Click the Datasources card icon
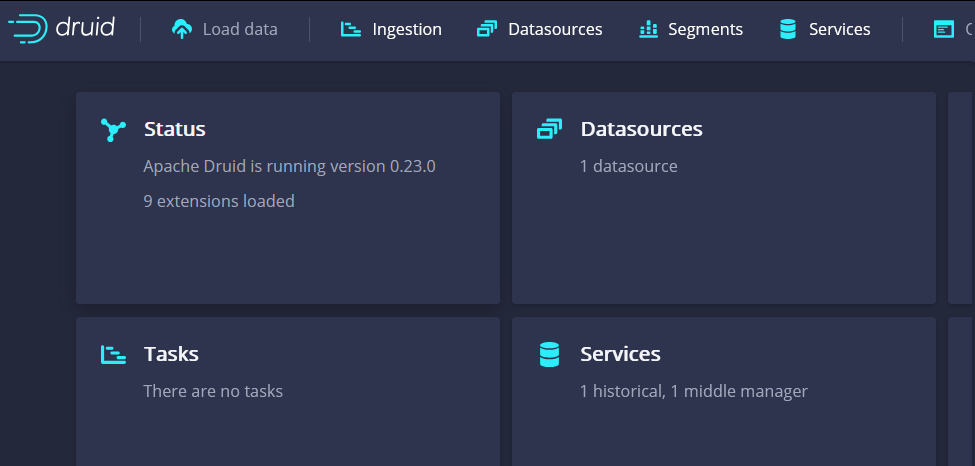 tap(549, 129)
